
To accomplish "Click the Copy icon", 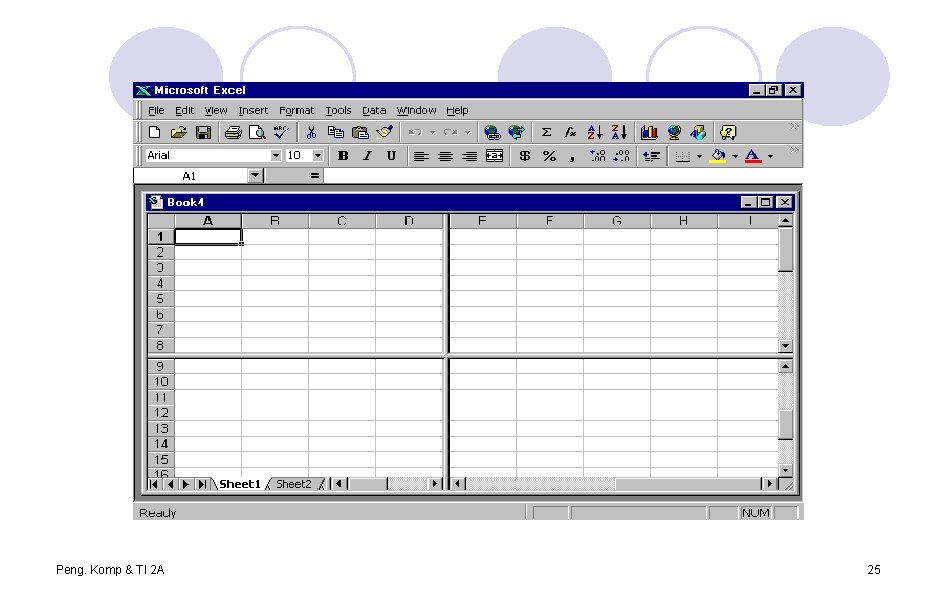I will coord(335,132).
